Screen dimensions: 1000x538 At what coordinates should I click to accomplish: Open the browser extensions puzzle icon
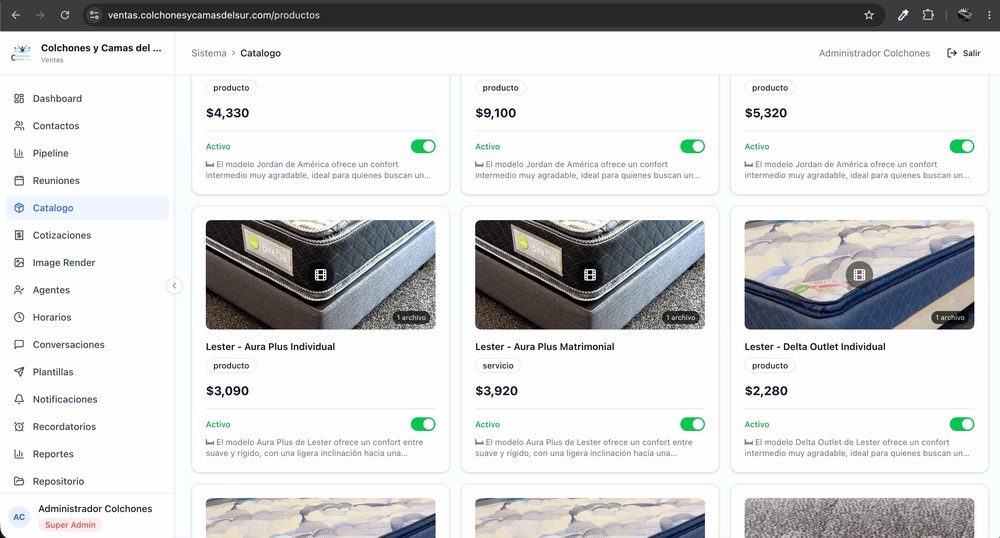pyautogui.click(x=928, y=15)
